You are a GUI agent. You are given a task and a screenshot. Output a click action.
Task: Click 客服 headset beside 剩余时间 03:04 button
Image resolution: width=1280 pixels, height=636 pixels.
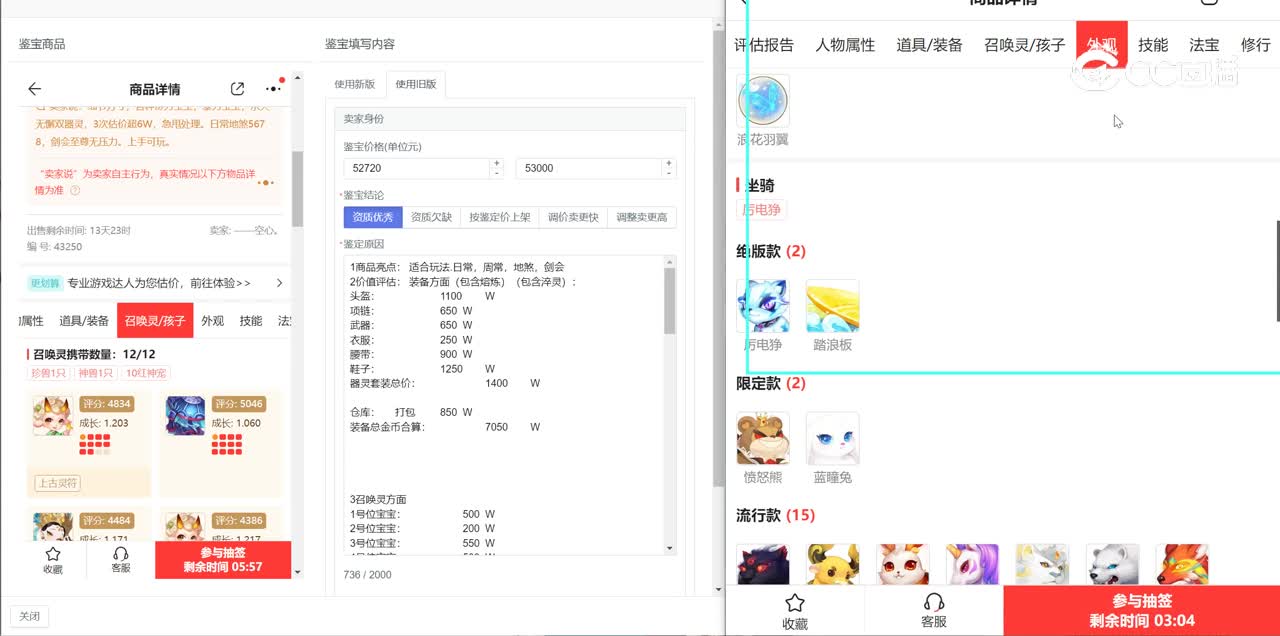click(x=934, y=611)
